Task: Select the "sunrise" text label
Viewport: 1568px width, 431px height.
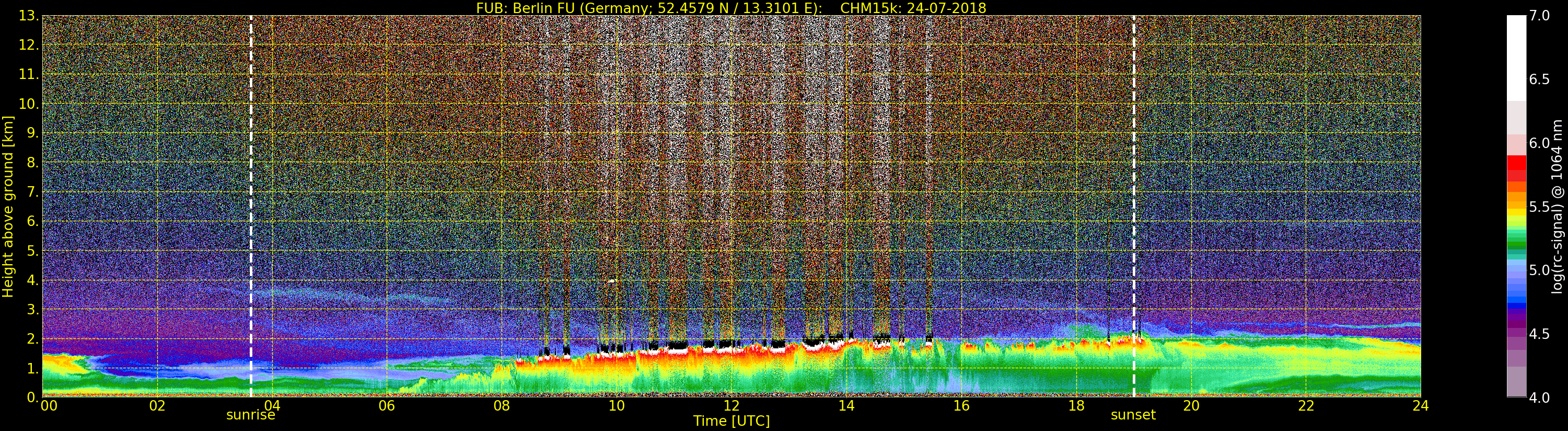Action: pyautogui.click(x=251, y=416)
